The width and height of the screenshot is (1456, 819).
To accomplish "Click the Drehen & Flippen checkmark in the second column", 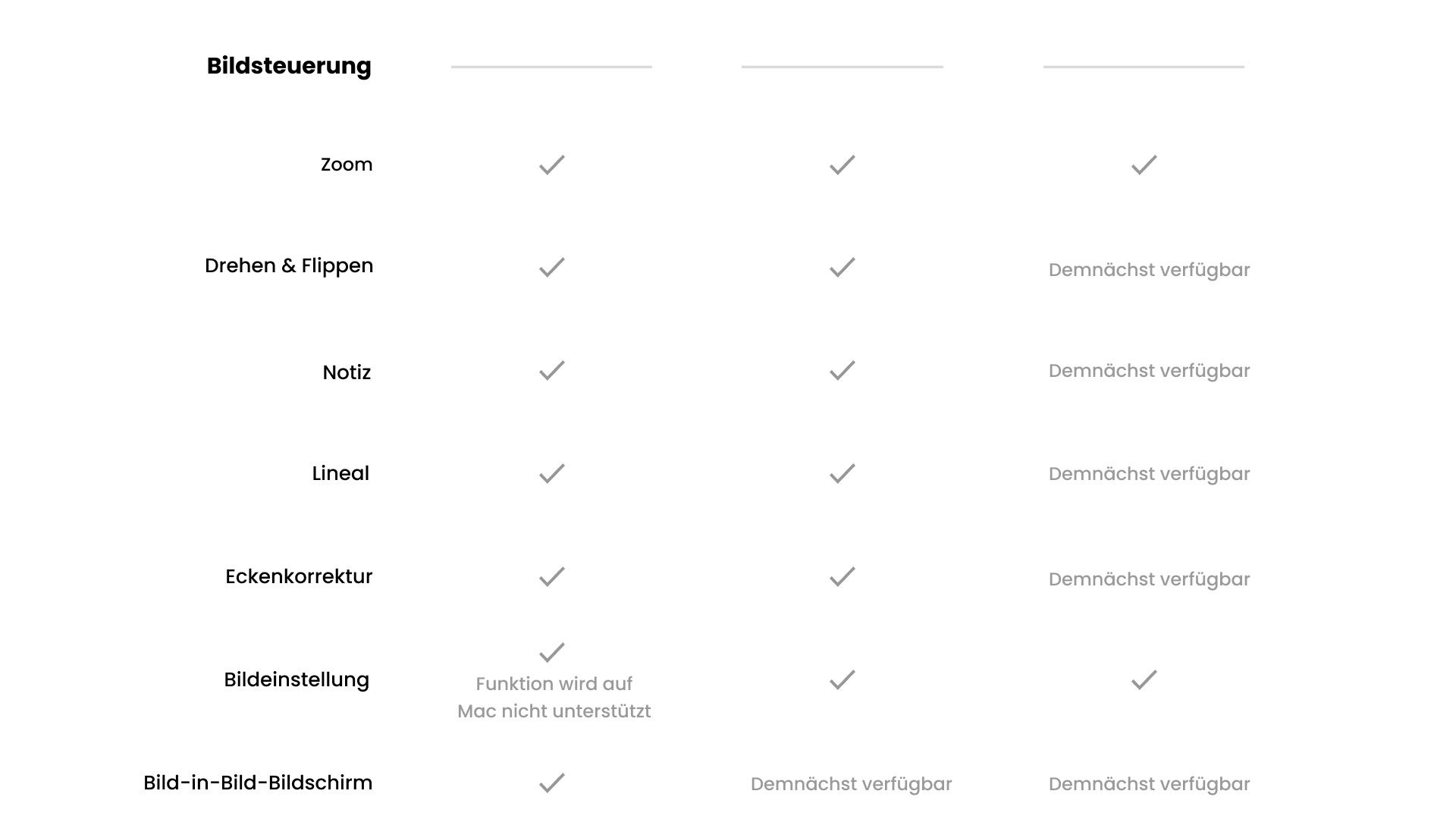I will (842, 267).
